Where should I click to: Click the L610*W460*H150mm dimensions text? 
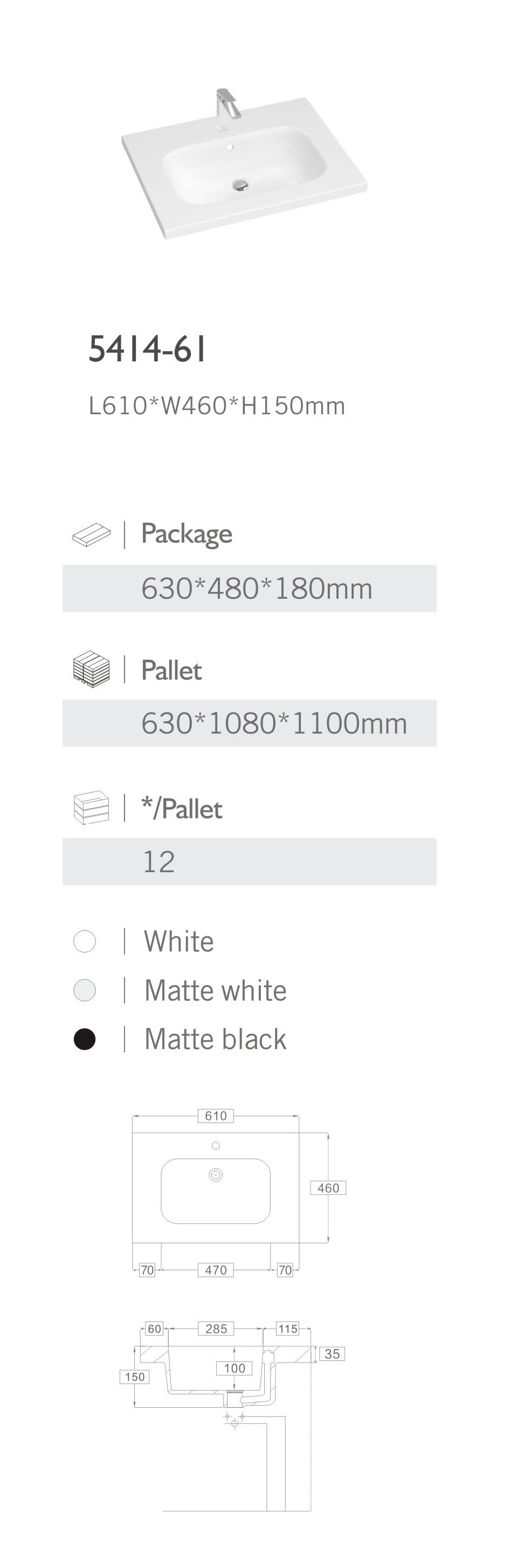pos(217,406)
